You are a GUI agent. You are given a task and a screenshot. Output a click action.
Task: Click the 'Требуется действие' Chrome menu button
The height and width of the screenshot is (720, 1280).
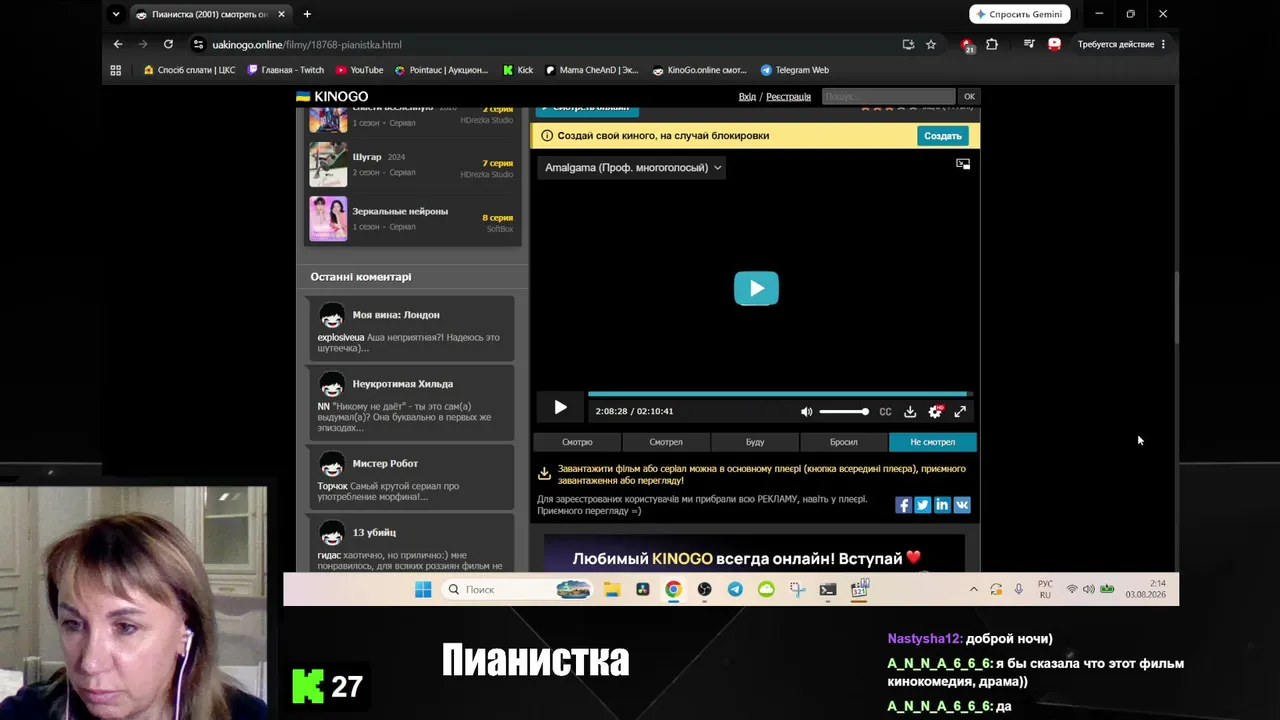click(1122, 44)
